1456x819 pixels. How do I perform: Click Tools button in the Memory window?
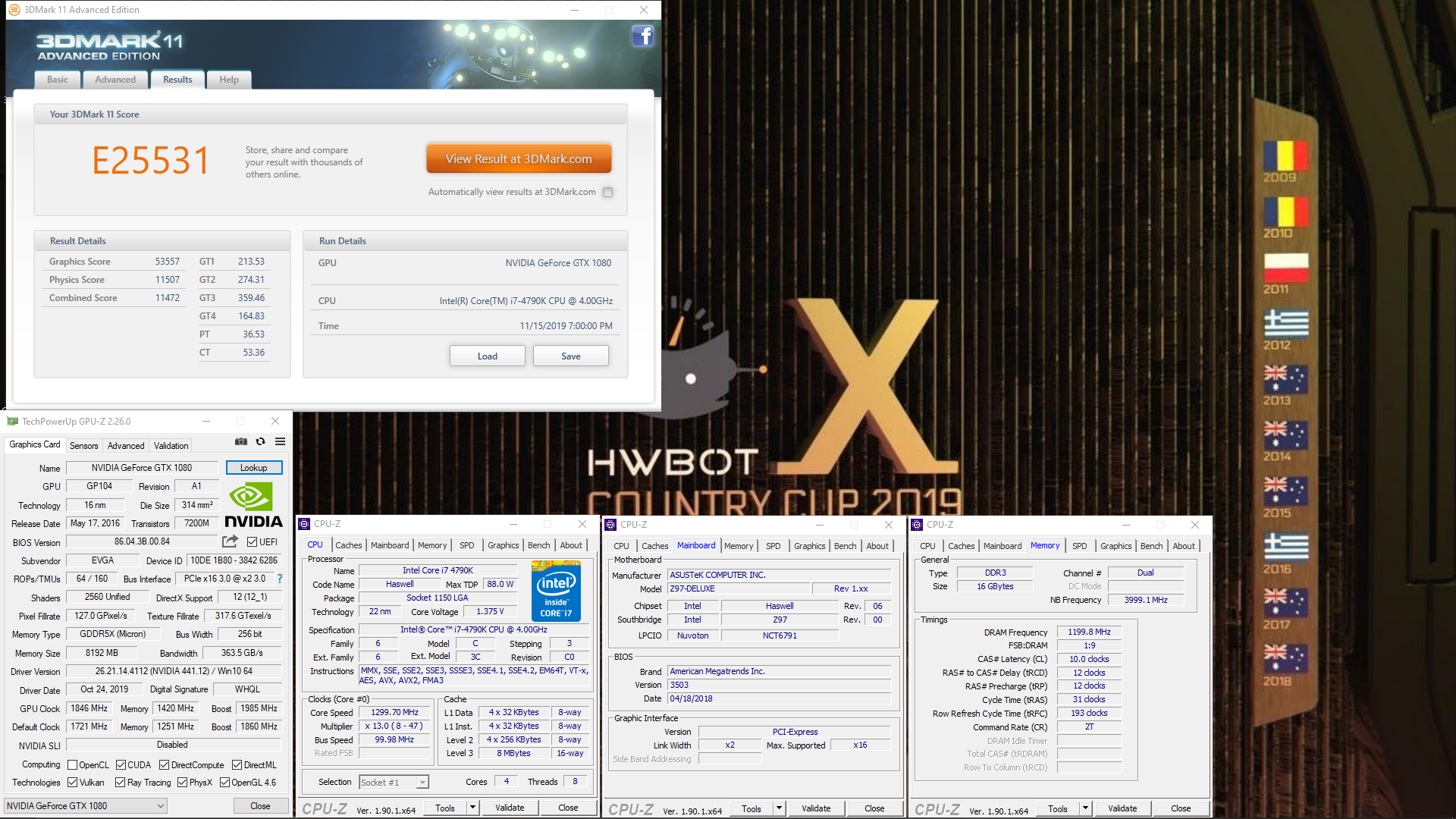1058,808
